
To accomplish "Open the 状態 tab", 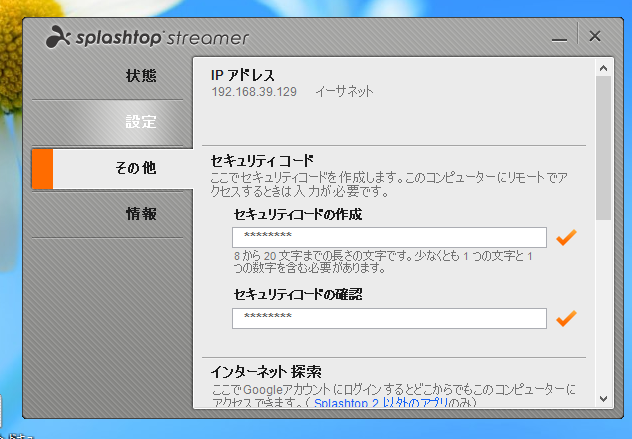I will (x=107, y=76).
